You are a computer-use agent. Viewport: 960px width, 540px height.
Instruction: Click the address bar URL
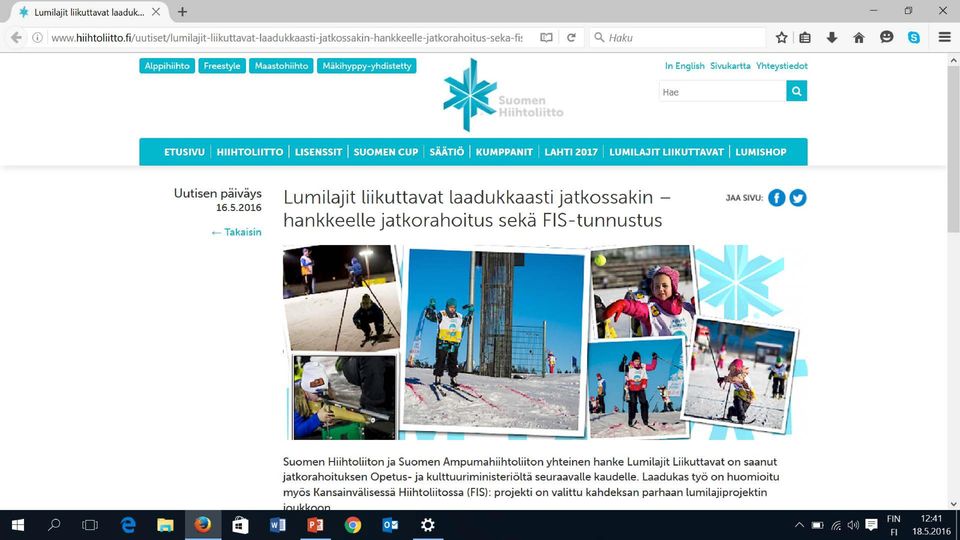click(287, 37)
